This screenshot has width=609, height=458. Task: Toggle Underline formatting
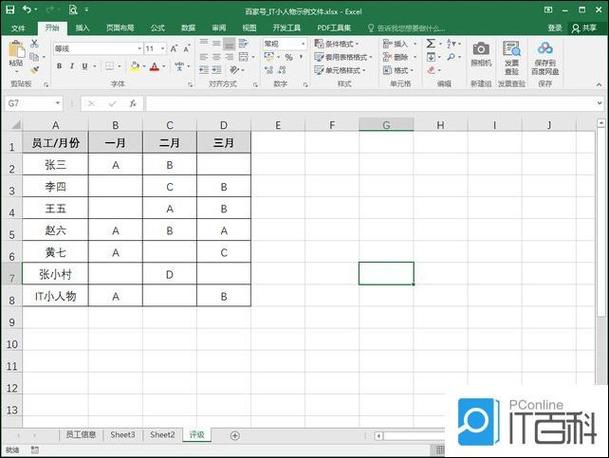(x=85, y=66)
